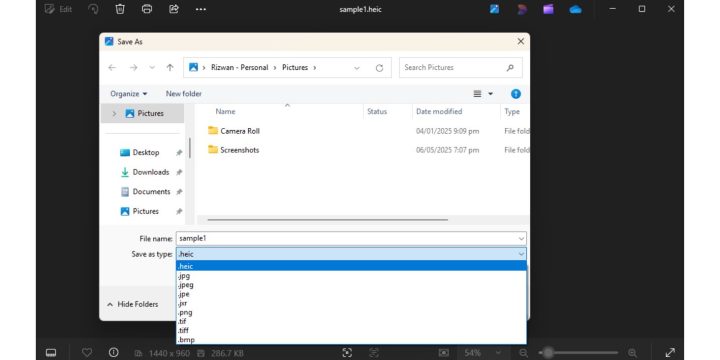Viewport: 720px width, 360px height.
Task: Click Hide Folders to collapse navigation
Action: pos(132,304)
